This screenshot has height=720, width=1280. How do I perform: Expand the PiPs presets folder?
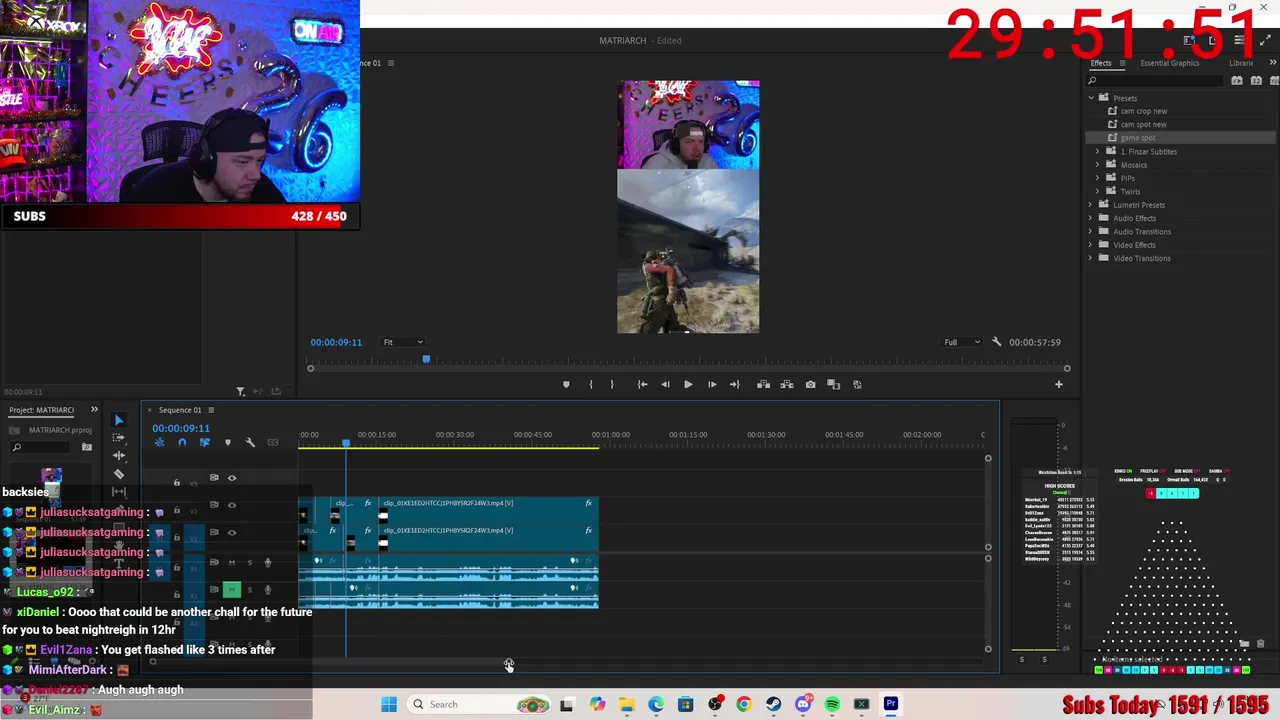[x=1098, y=178]
